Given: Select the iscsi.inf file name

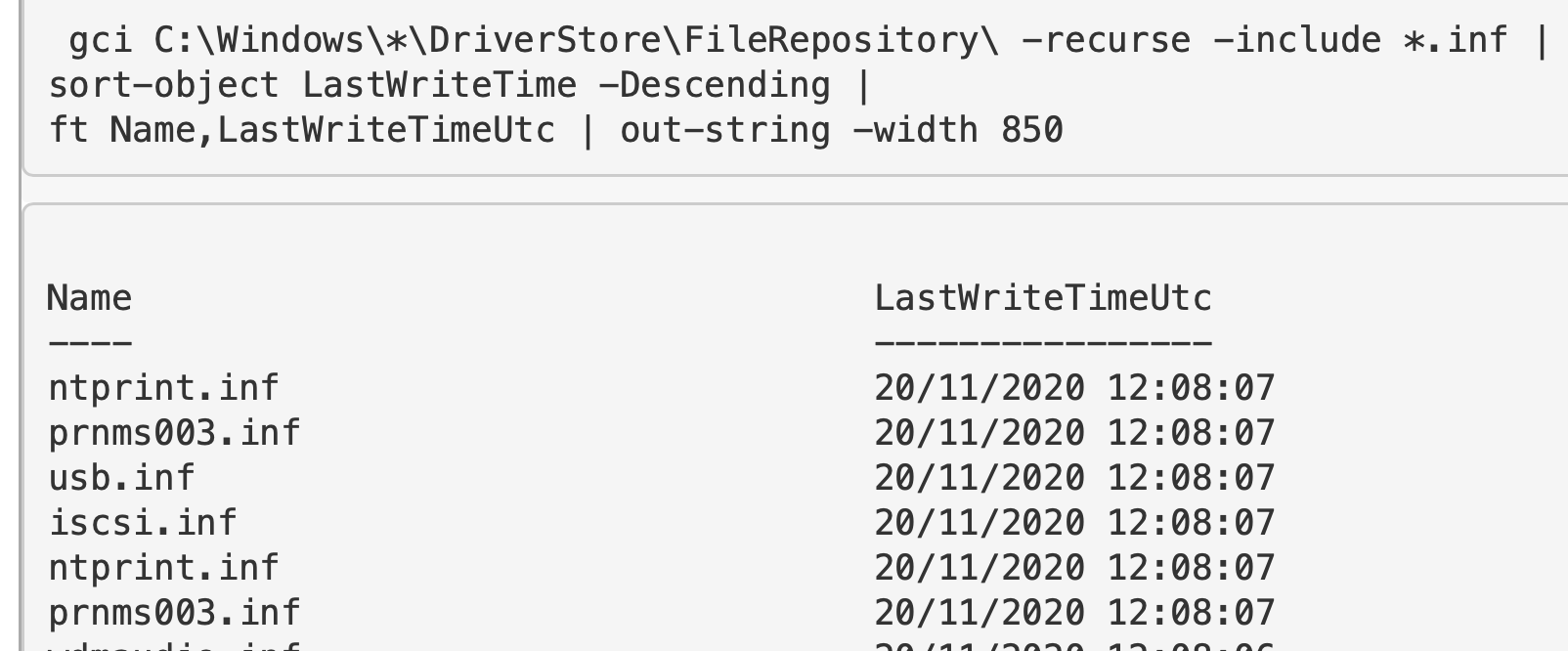Looking at the screenshot, I should (143, 523).
